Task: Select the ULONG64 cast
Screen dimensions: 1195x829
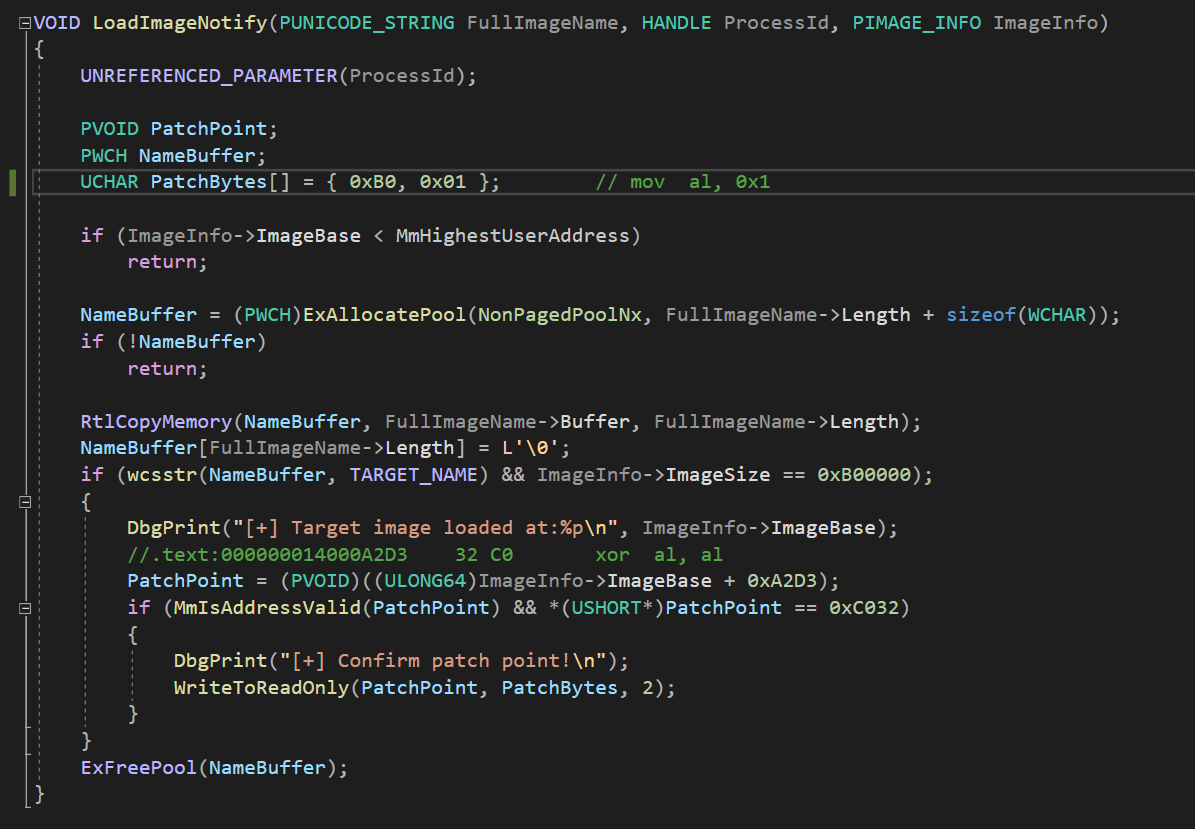Action: tap(425, 581)
